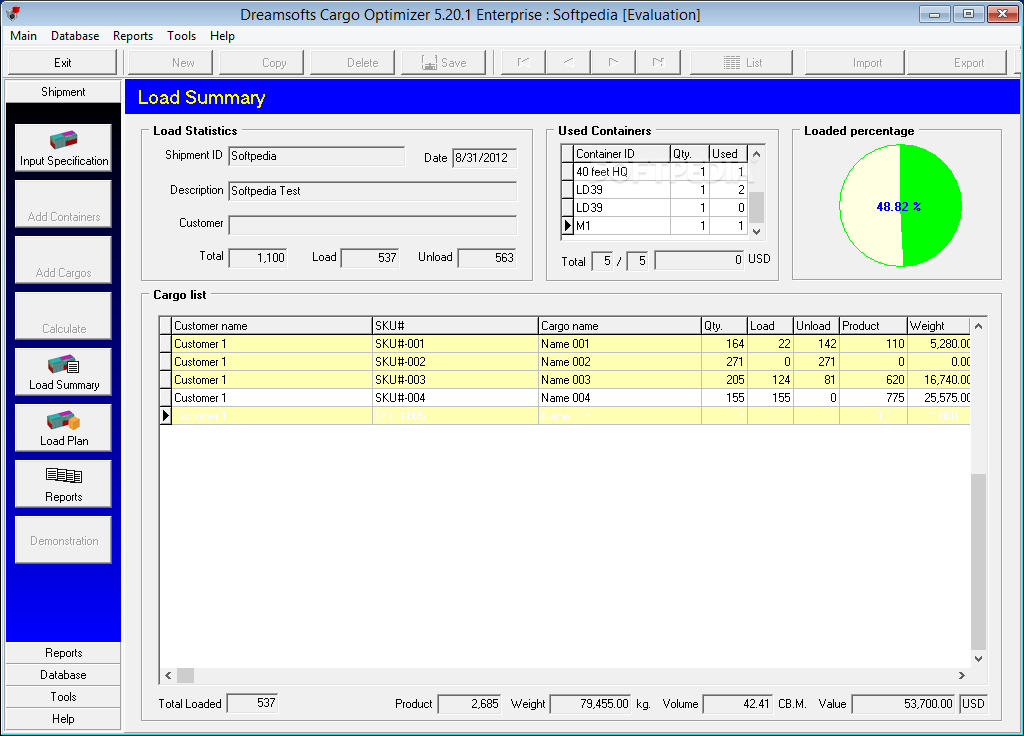Select cargo row SKU#-001

click(x=565, y=344)
